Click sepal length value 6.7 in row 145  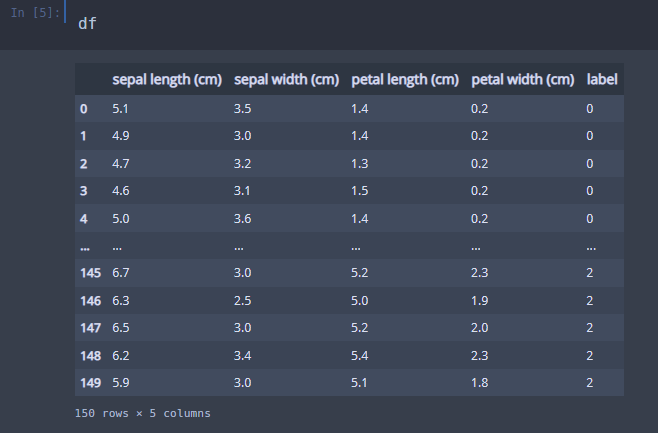pyautogui.click(x=120, y=273)
